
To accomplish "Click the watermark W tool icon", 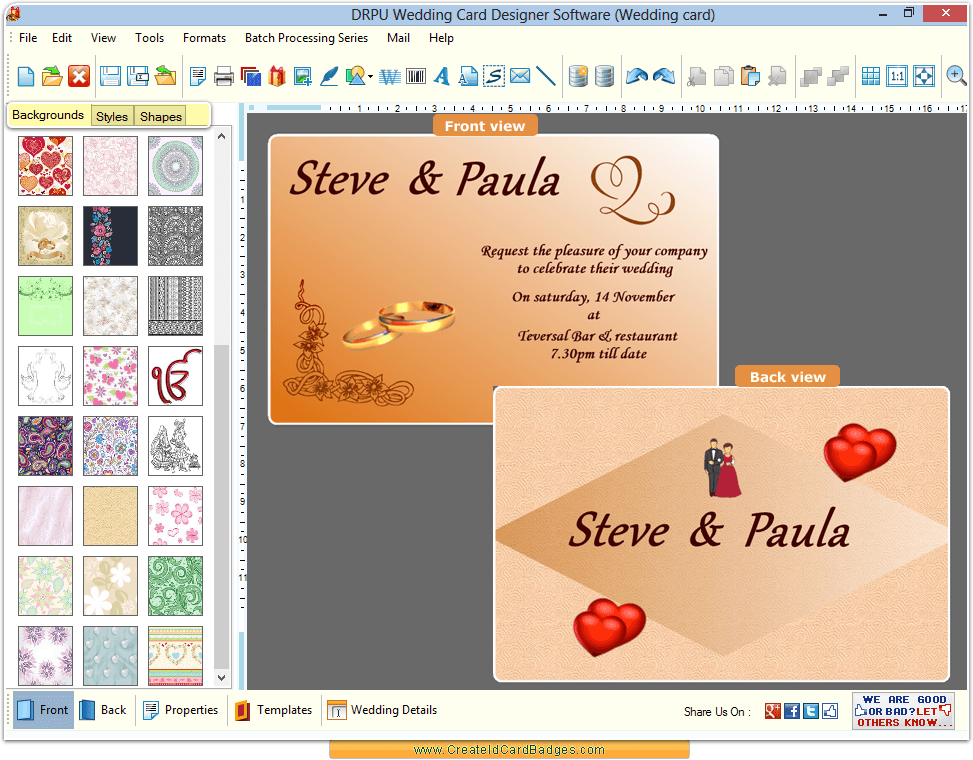I will point(390,76).
